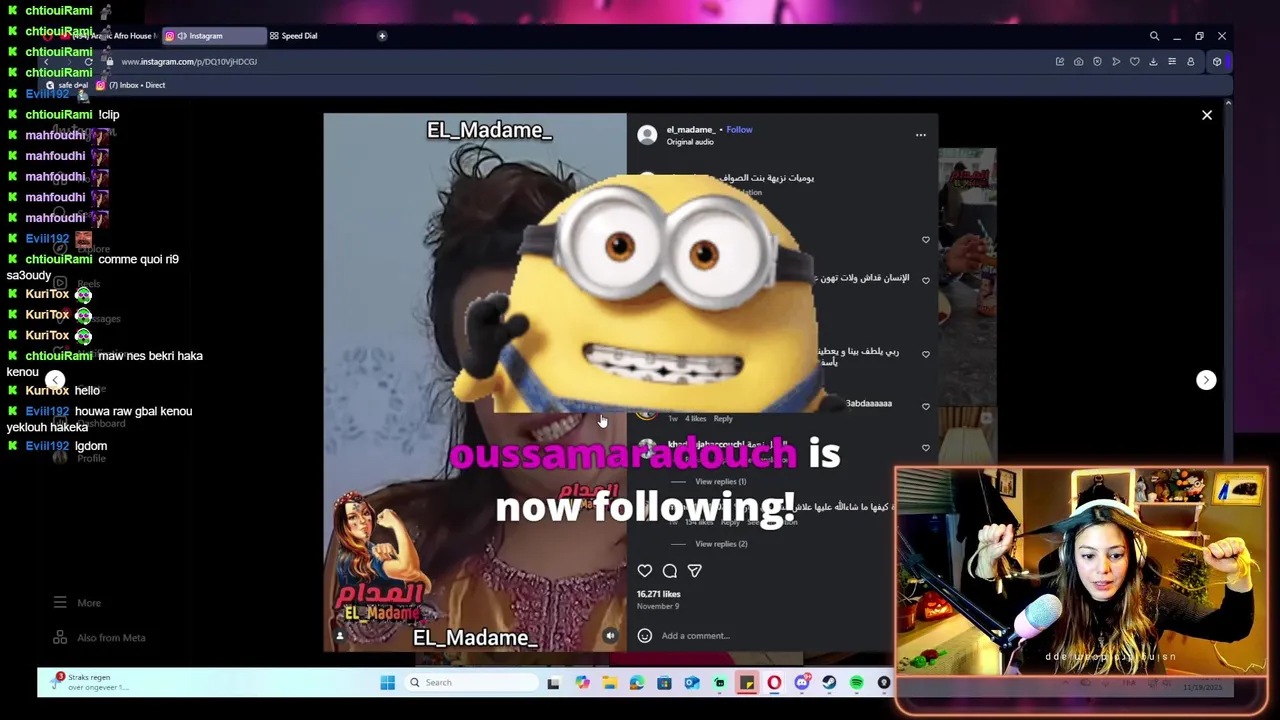
Task: Like the Babdaaaaaa comment heart
Action: [926, 407]
